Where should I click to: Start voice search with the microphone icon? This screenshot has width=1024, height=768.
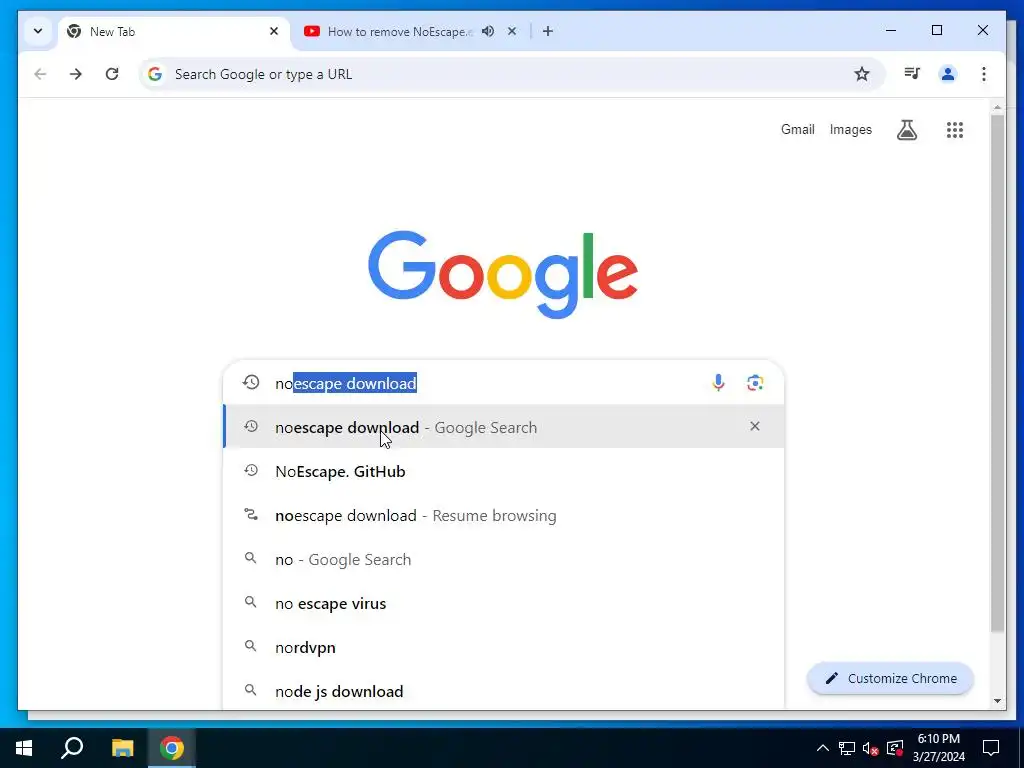coord(718,383)
